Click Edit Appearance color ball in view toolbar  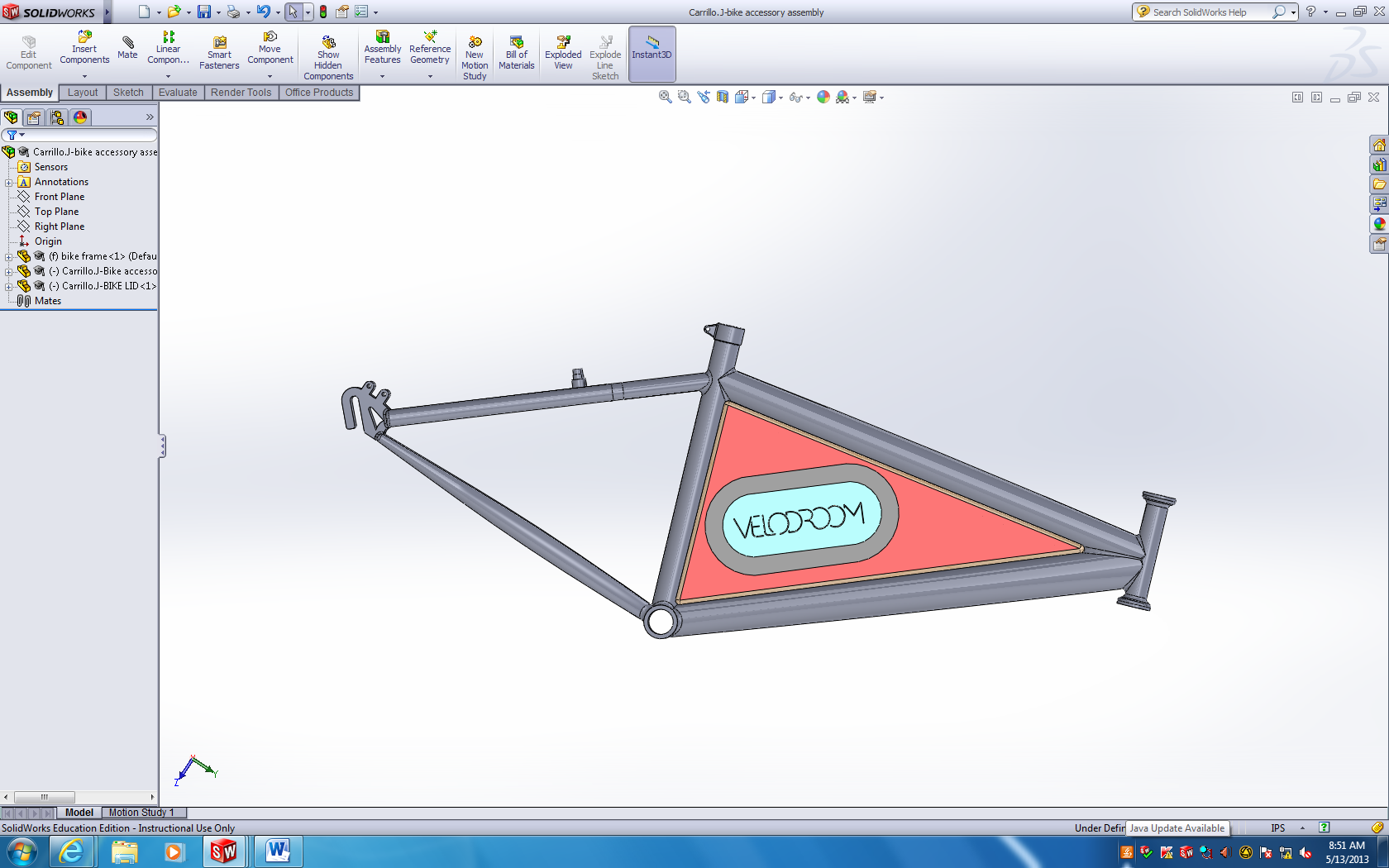[823, 98]
